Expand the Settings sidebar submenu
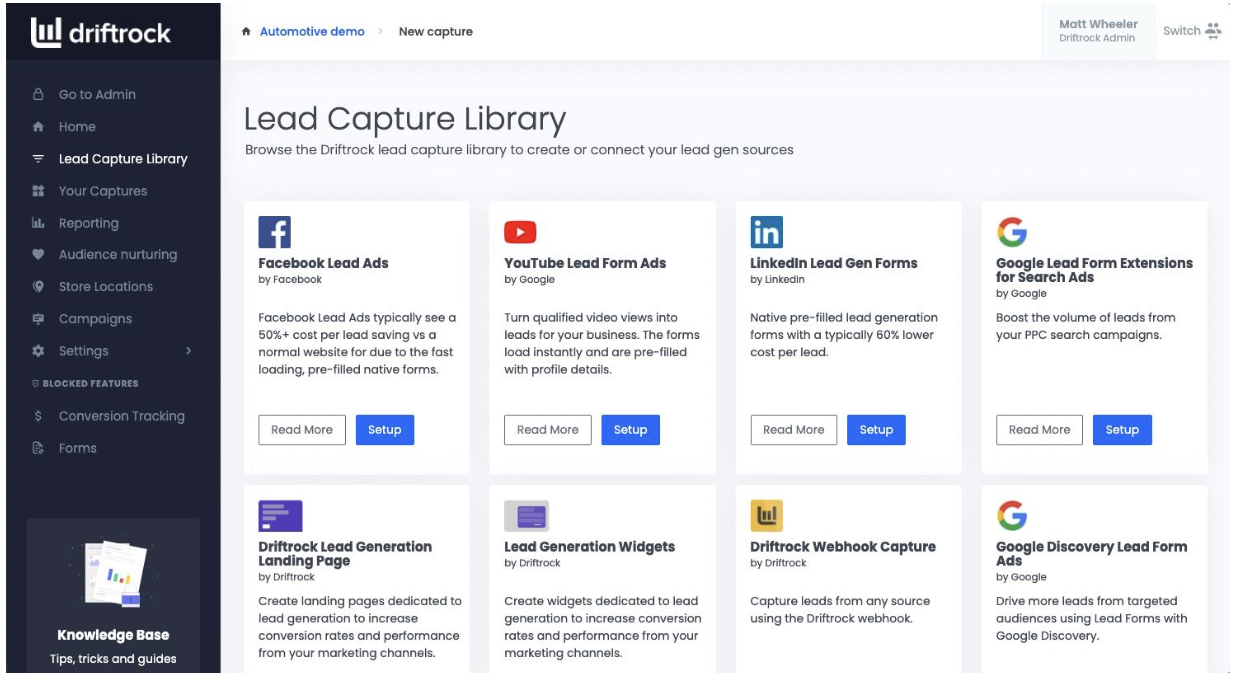 pos(187,351)
